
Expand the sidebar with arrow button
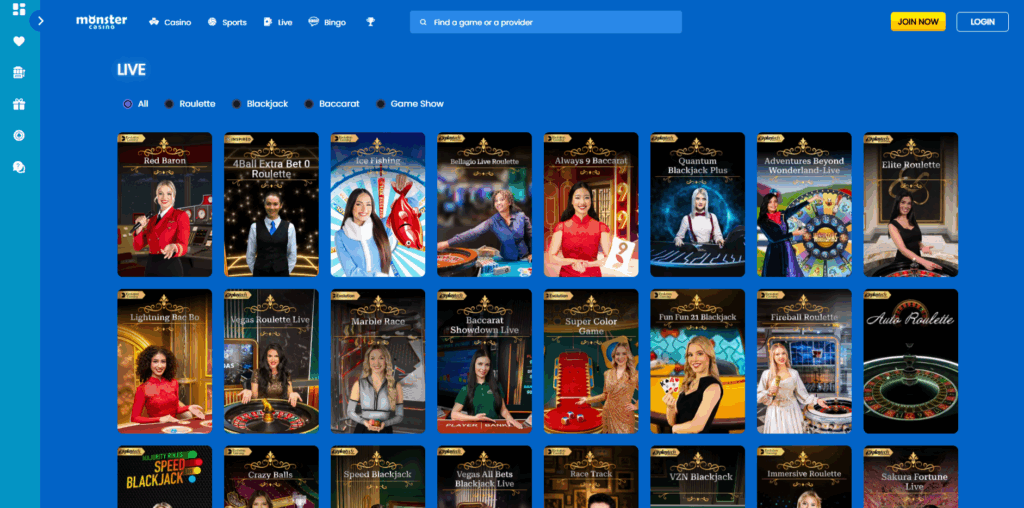pyautogui.click(x=40, y=21)
